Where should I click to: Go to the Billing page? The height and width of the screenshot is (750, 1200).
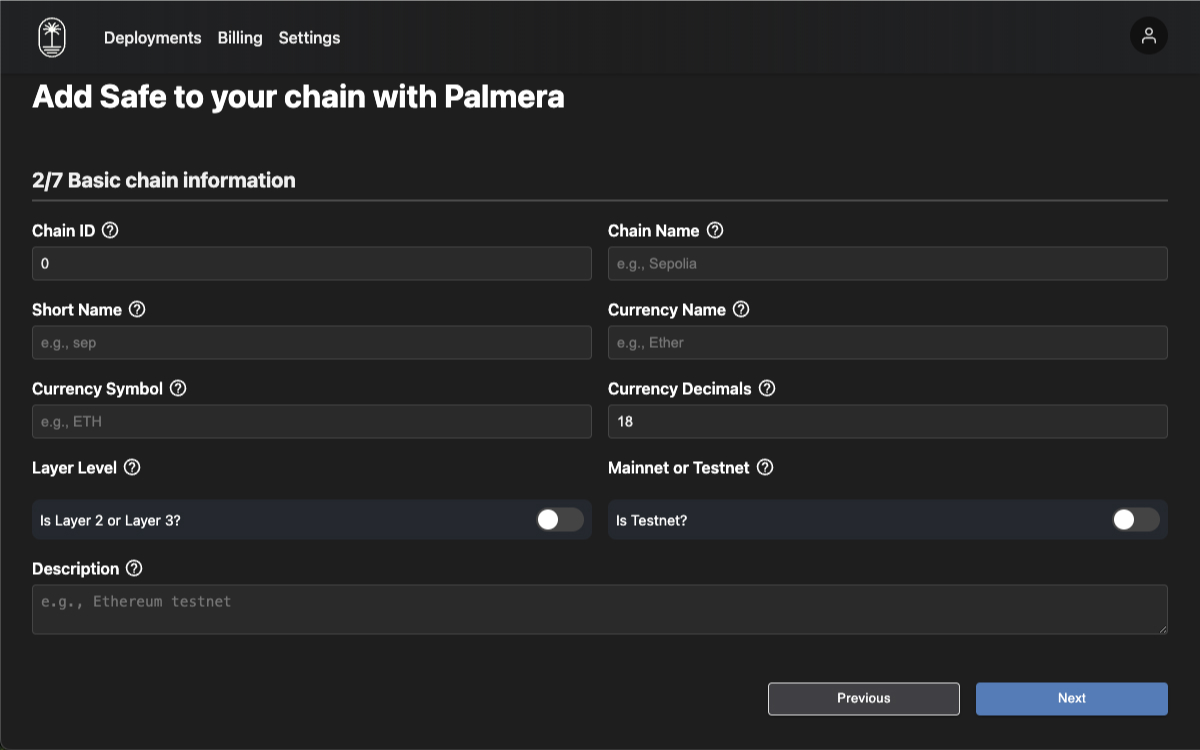240,37
